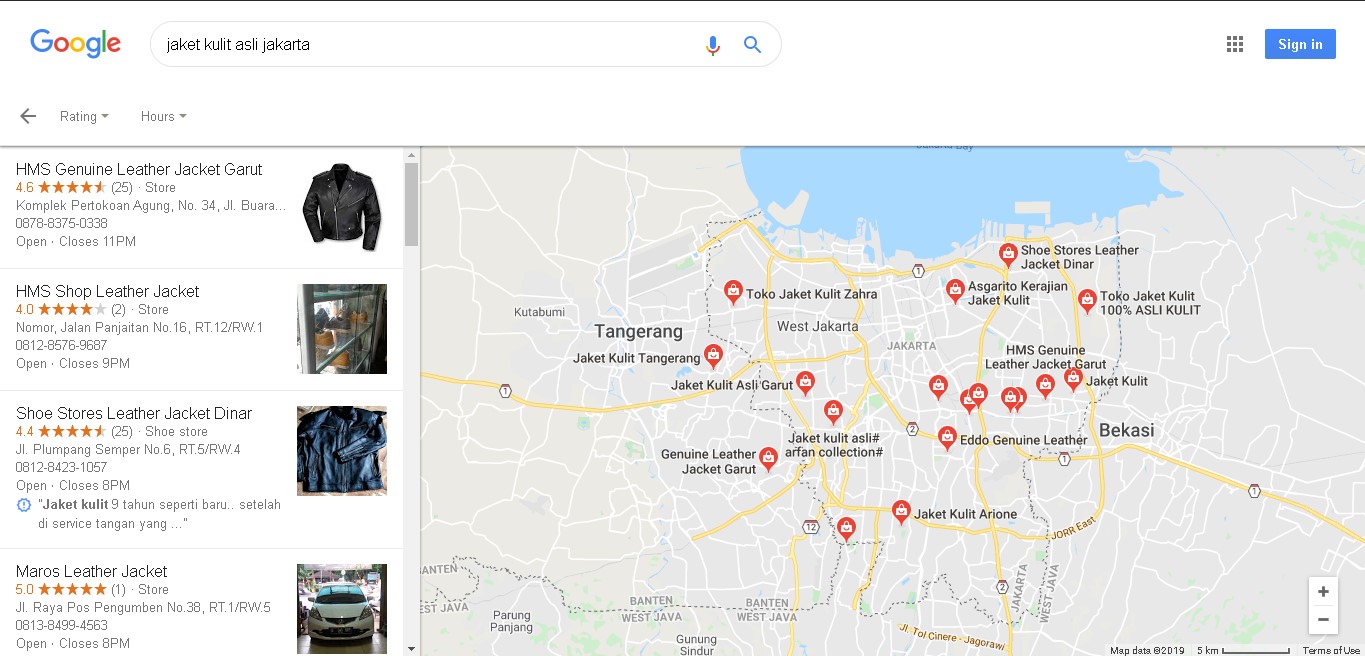Click the Kutabumi label on the map
The height and width of the screenshot is (656, 1365).
click(x=539, y=312)
